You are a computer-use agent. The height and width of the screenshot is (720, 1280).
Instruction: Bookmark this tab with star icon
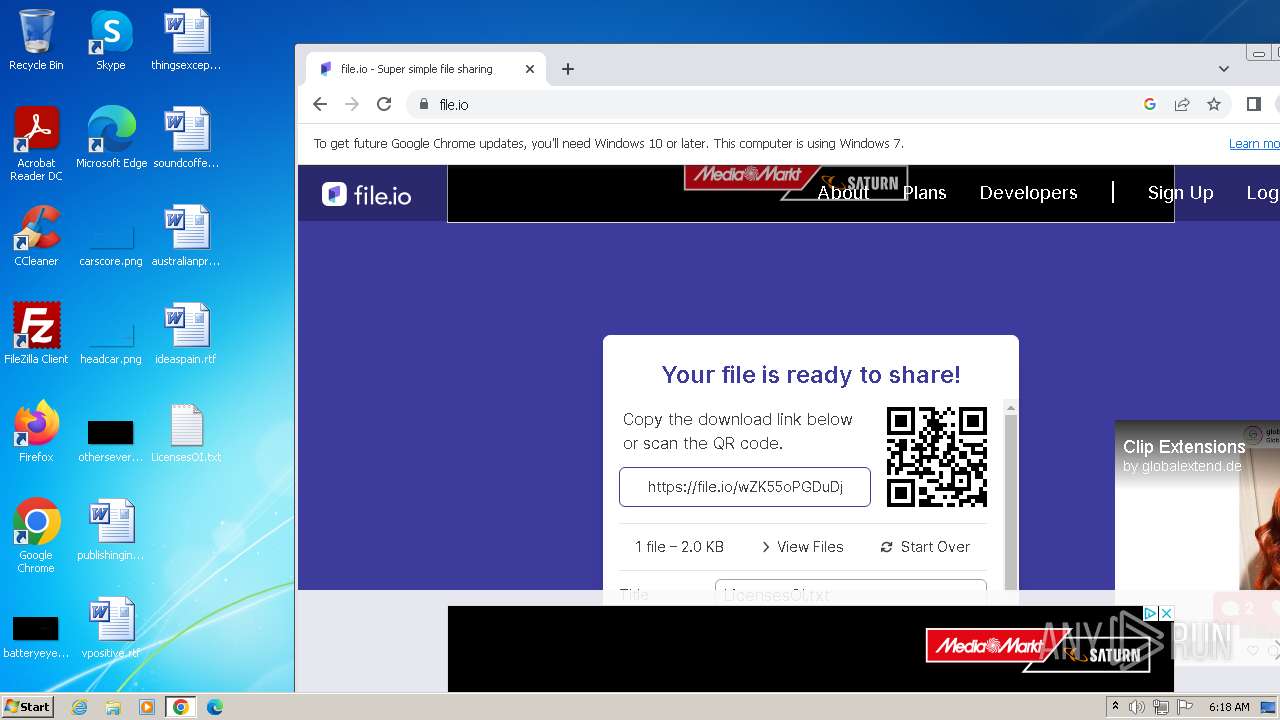click(x=1214, y=104)
